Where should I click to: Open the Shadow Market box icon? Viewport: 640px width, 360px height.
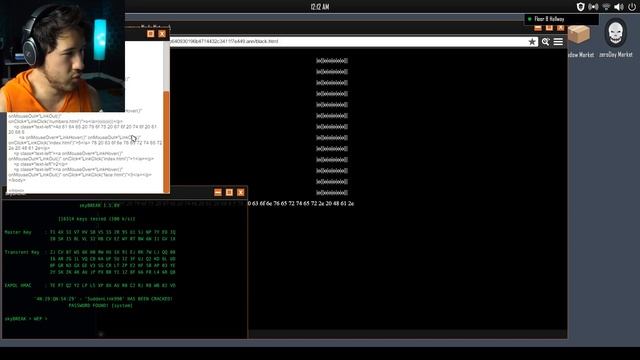pyautogui.click(x=580, y=40)
